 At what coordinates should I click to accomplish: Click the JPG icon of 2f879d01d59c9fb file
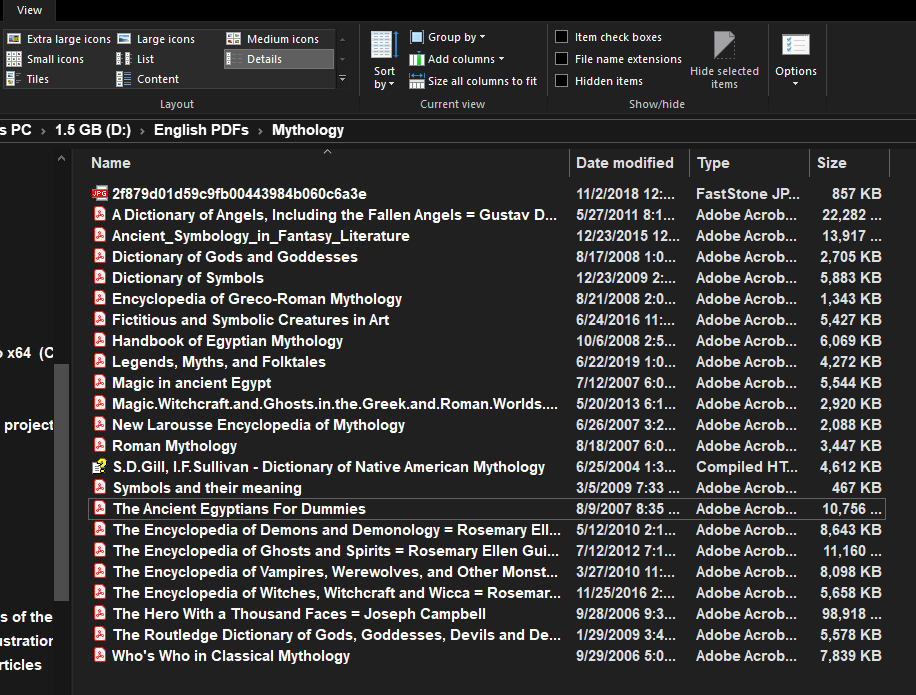coord(100,193)
